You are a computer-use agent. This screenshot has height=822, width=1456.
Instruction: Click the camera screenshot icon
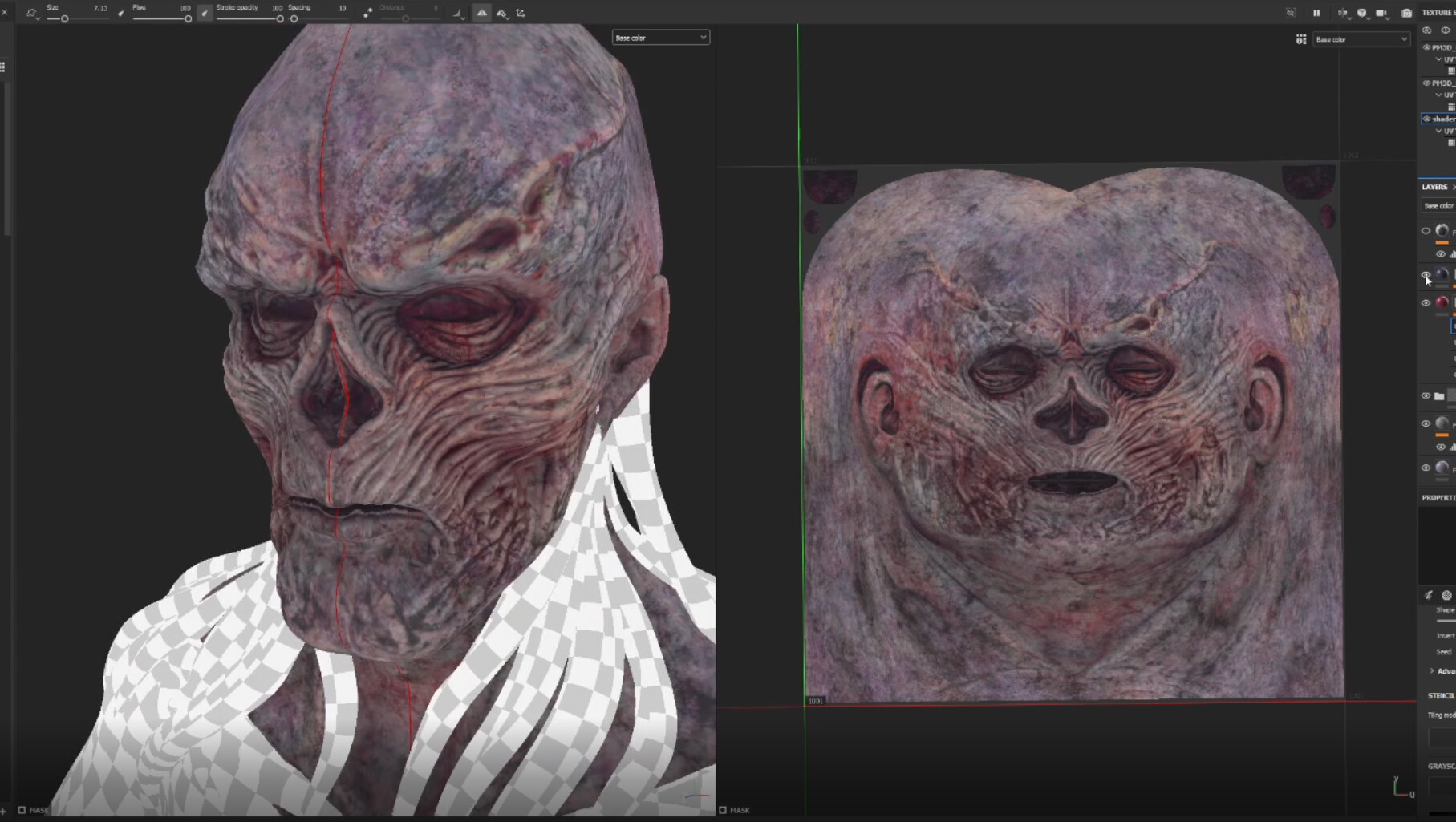[1406, 13]
